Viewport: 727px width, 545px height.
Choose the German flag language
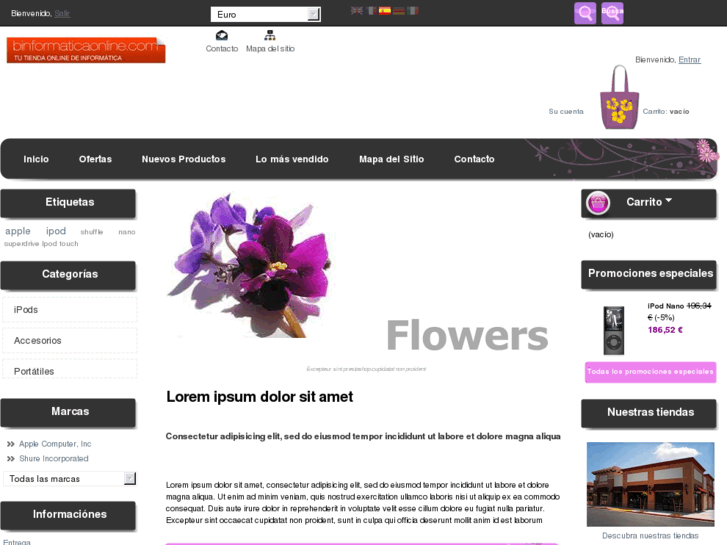[399, 11]
